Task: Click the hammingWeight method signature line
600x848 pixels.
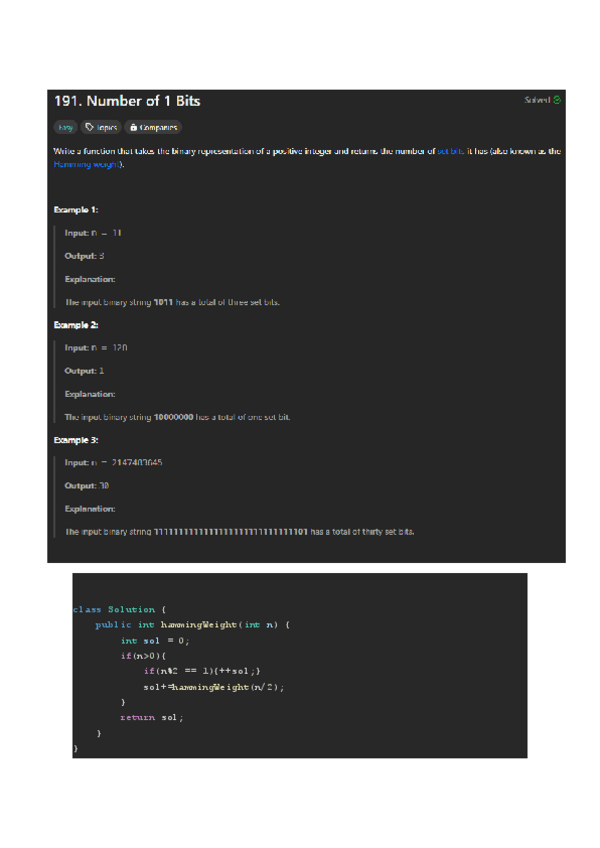Action: click(x=192, y=625)
